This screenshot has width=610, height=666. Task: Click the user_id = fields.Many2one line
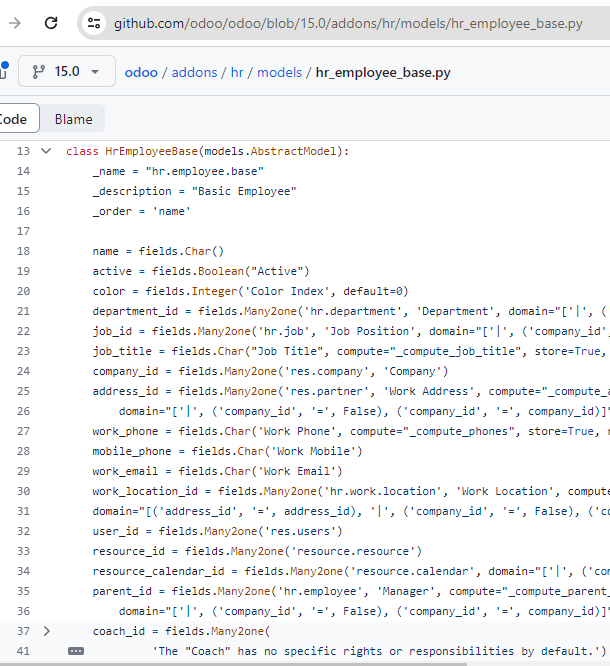tap(217, 531)
